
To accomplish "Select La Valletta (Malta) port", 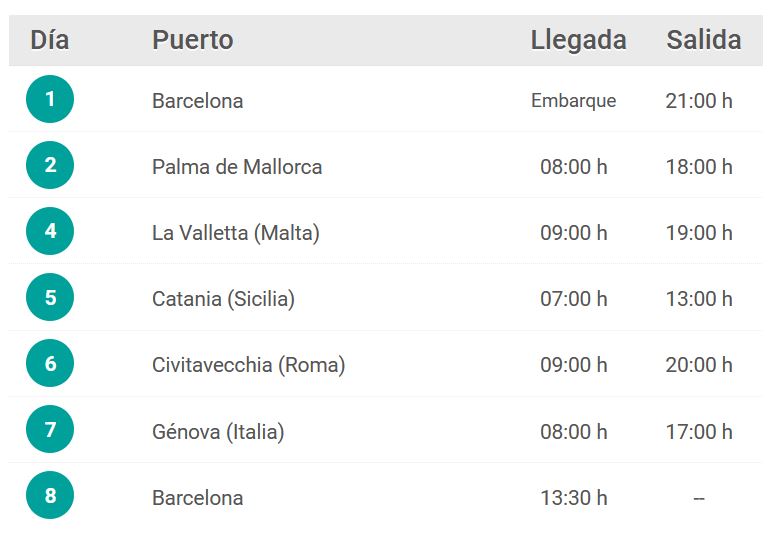I will pos(236,233).
